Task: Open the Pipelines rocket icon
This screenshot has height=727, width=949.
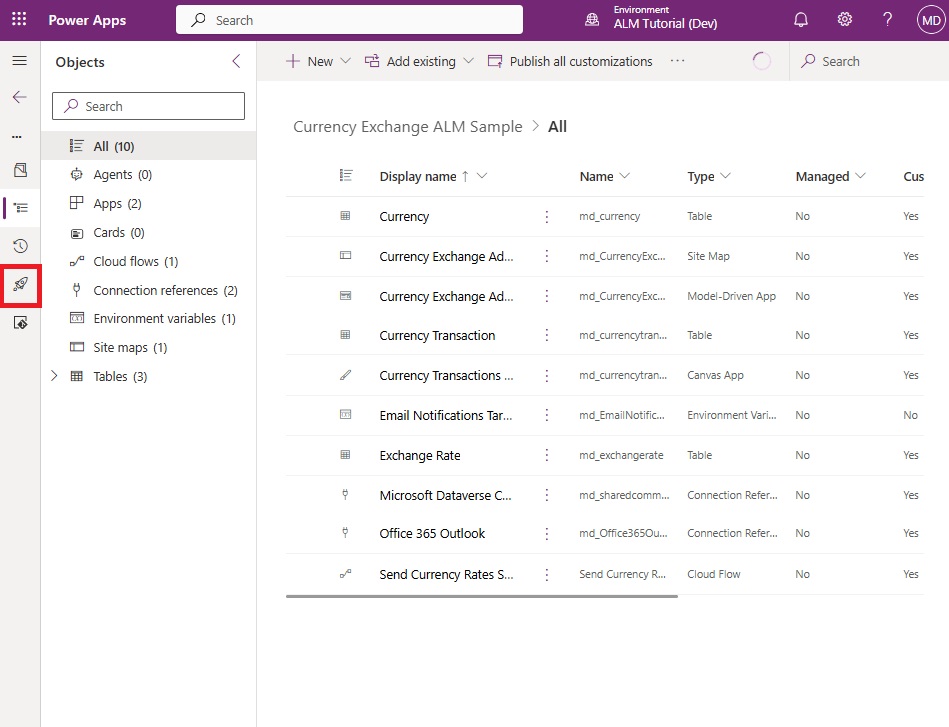Action: click(x=21, y=285)
